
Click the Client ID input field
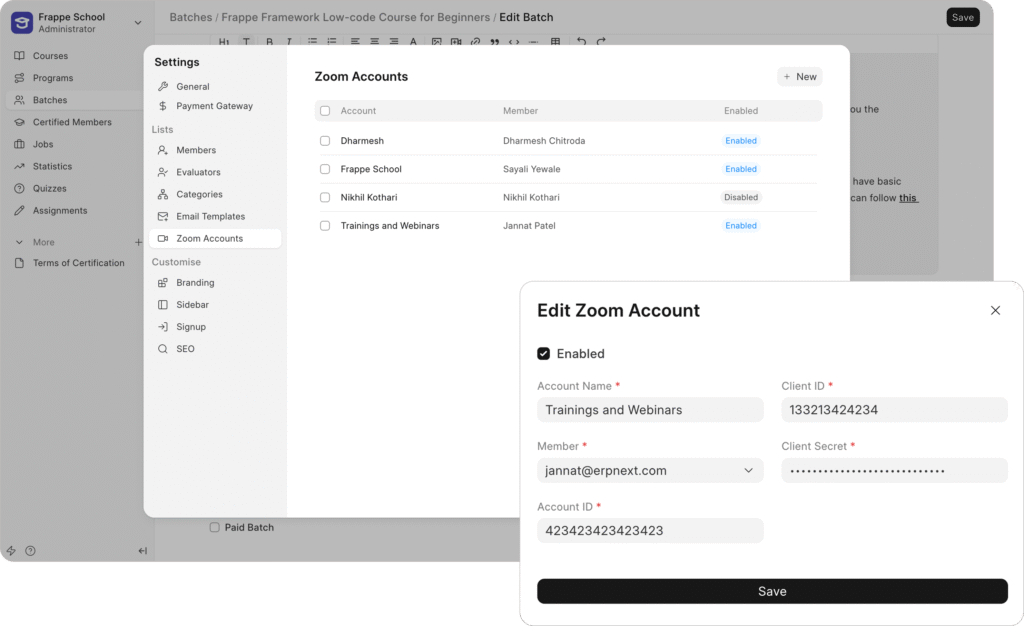[894, 410]
